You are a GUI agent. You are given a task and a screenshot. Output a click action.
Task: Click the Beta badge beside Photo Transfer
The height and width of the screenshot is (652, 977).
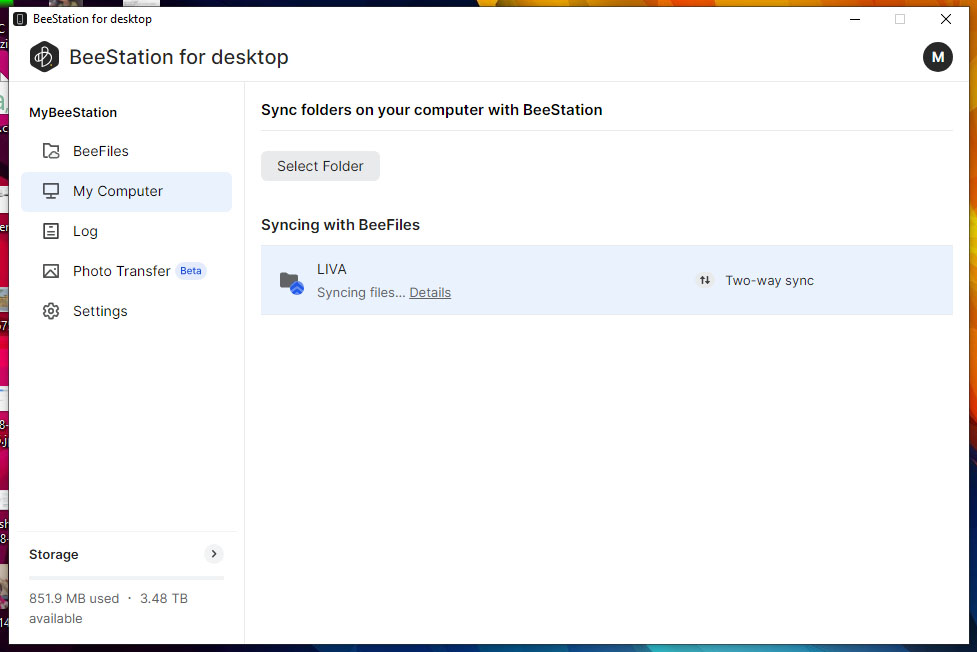coord(191,271)
